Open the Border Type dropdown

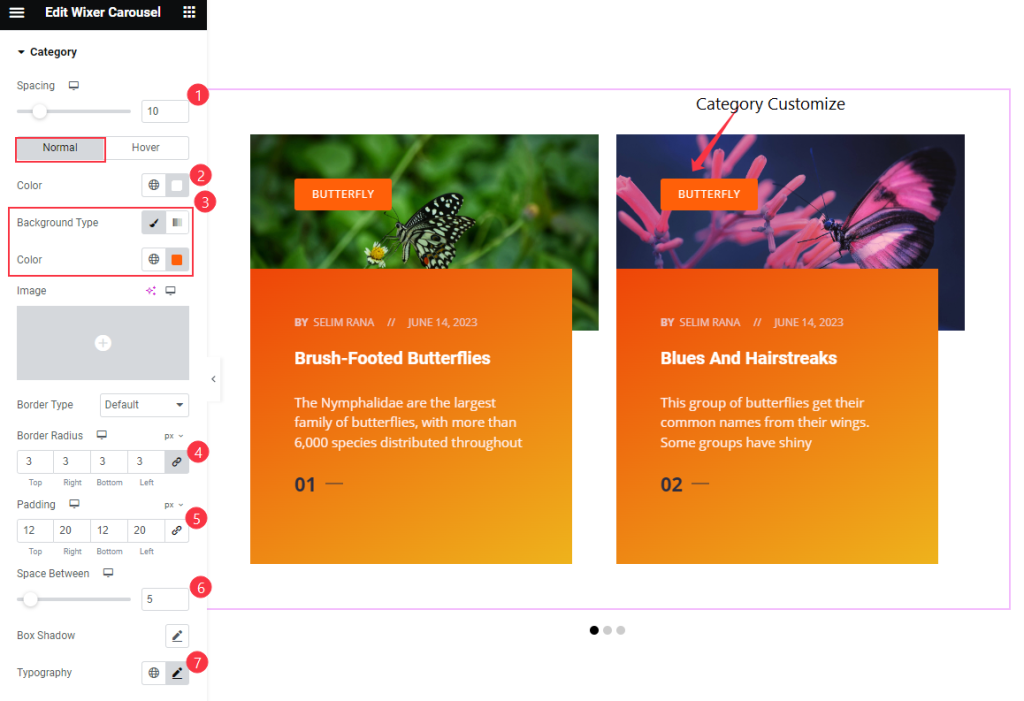[144, 404]
